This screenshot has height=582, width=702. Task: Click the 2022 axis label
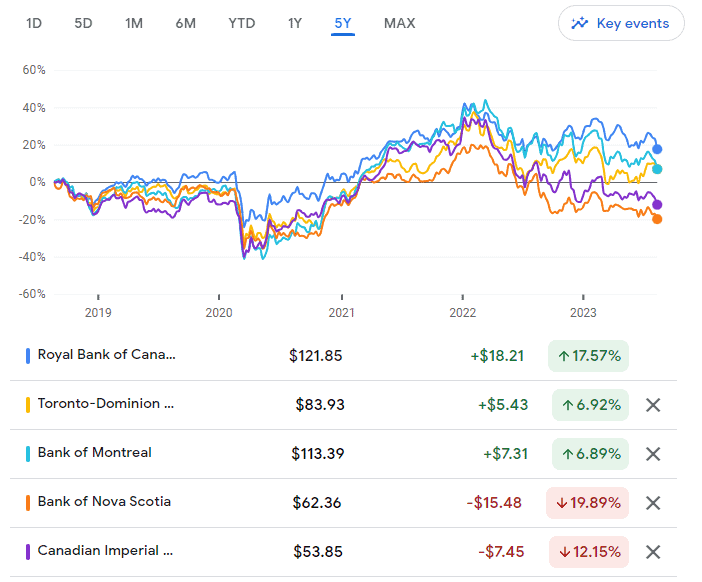click(462, 312)
